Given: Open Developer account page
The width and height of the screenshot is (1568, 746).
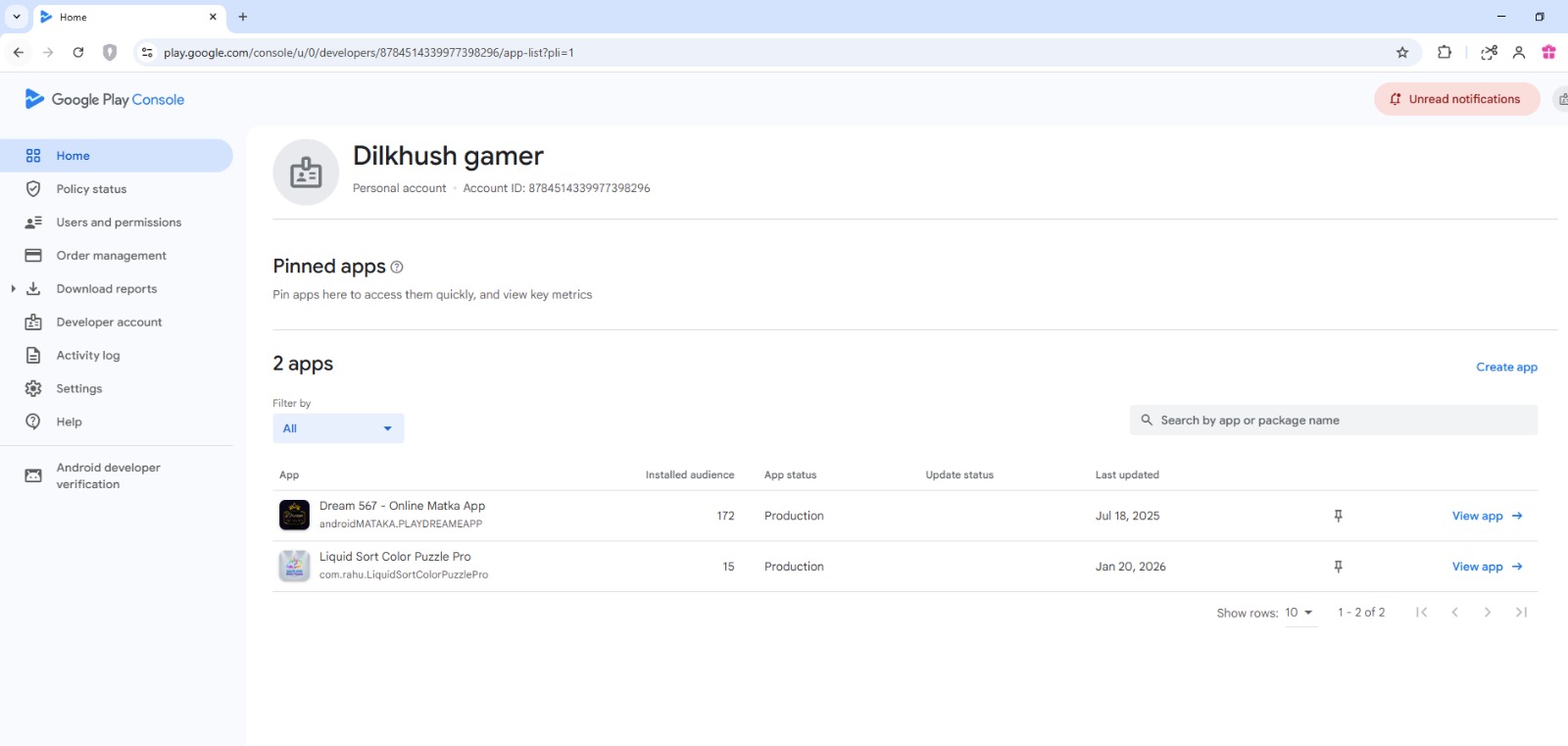Looking at the screenshot, I should click(109, 323).
